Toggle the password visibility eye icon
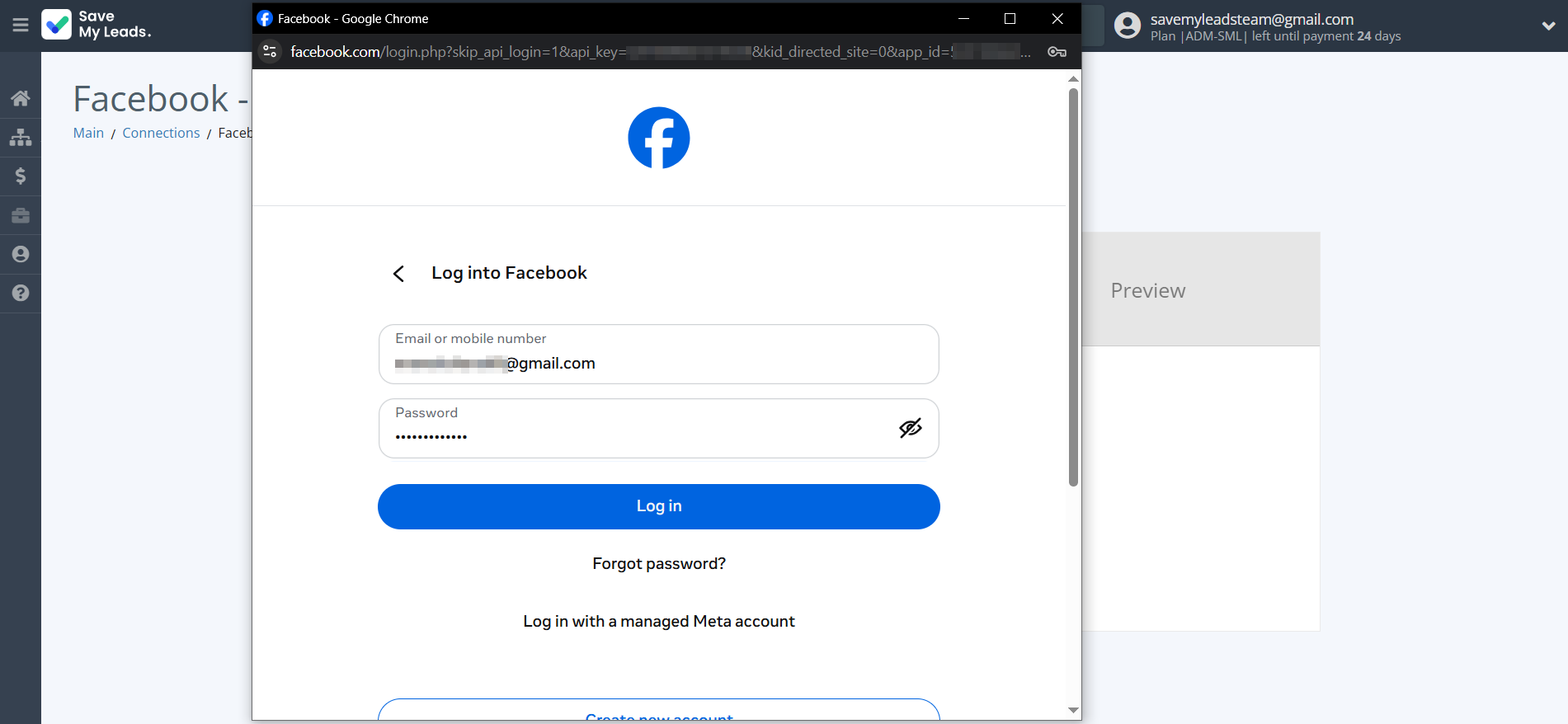 [x=911, y=428]
